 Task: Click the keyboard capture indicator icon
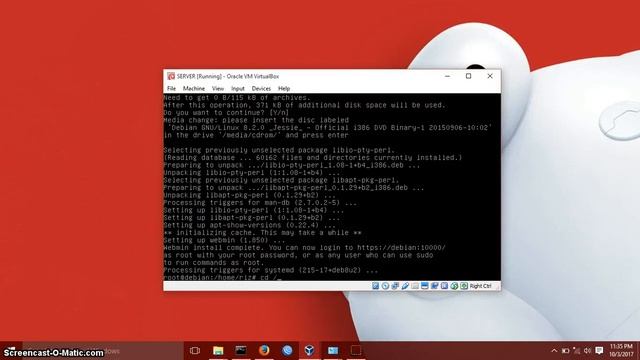(464, 286)
